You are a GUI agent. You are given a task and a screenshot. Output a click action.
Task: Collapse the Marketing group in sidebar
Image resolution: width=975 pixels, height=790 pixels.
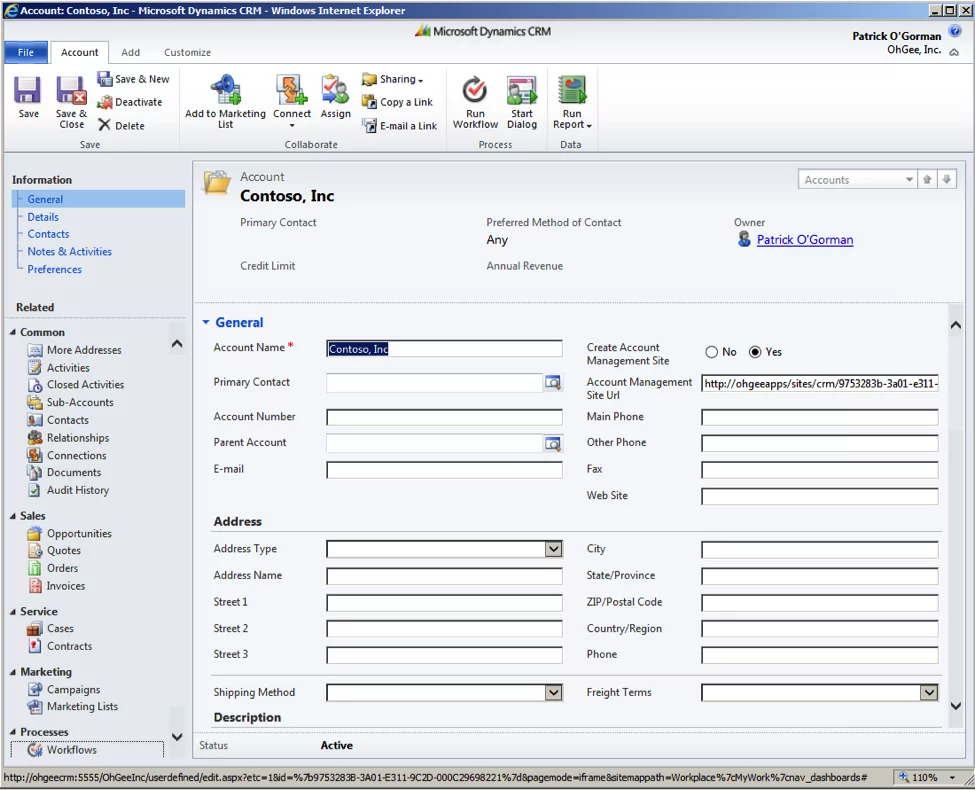click(13, 672)
